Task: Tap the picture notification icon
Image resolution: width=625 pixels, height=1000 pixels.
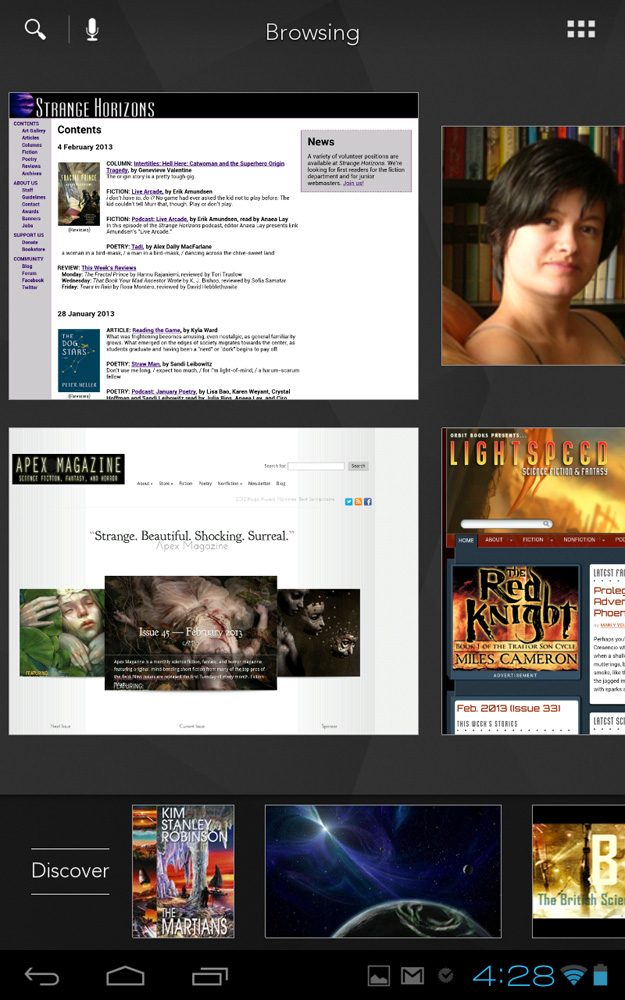Action: tap(379, 976)
